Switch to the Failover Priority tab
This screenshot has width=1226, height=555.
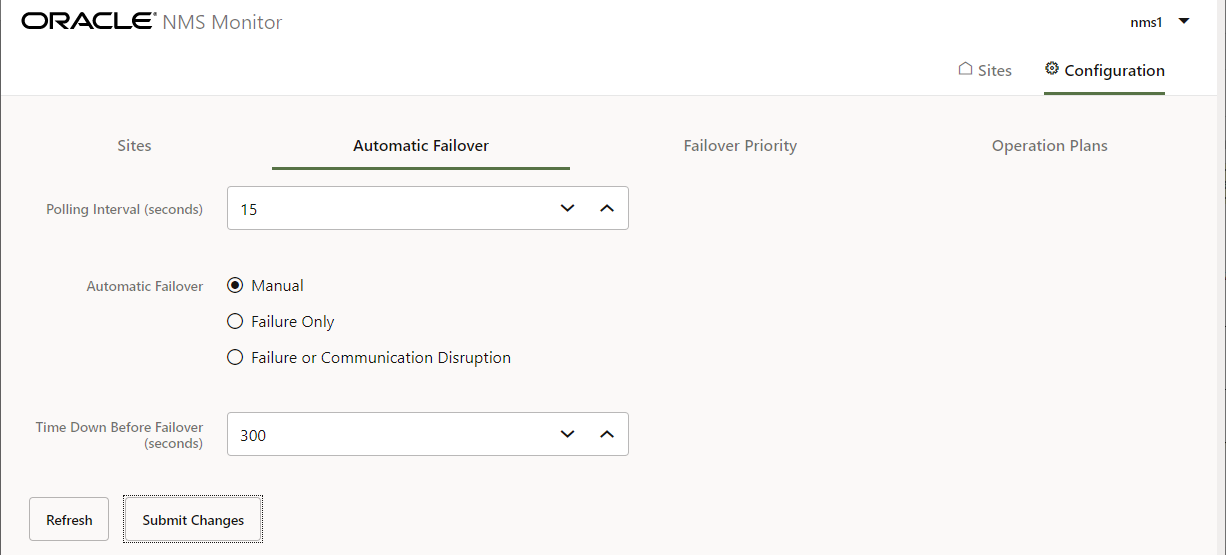[740, 146]
